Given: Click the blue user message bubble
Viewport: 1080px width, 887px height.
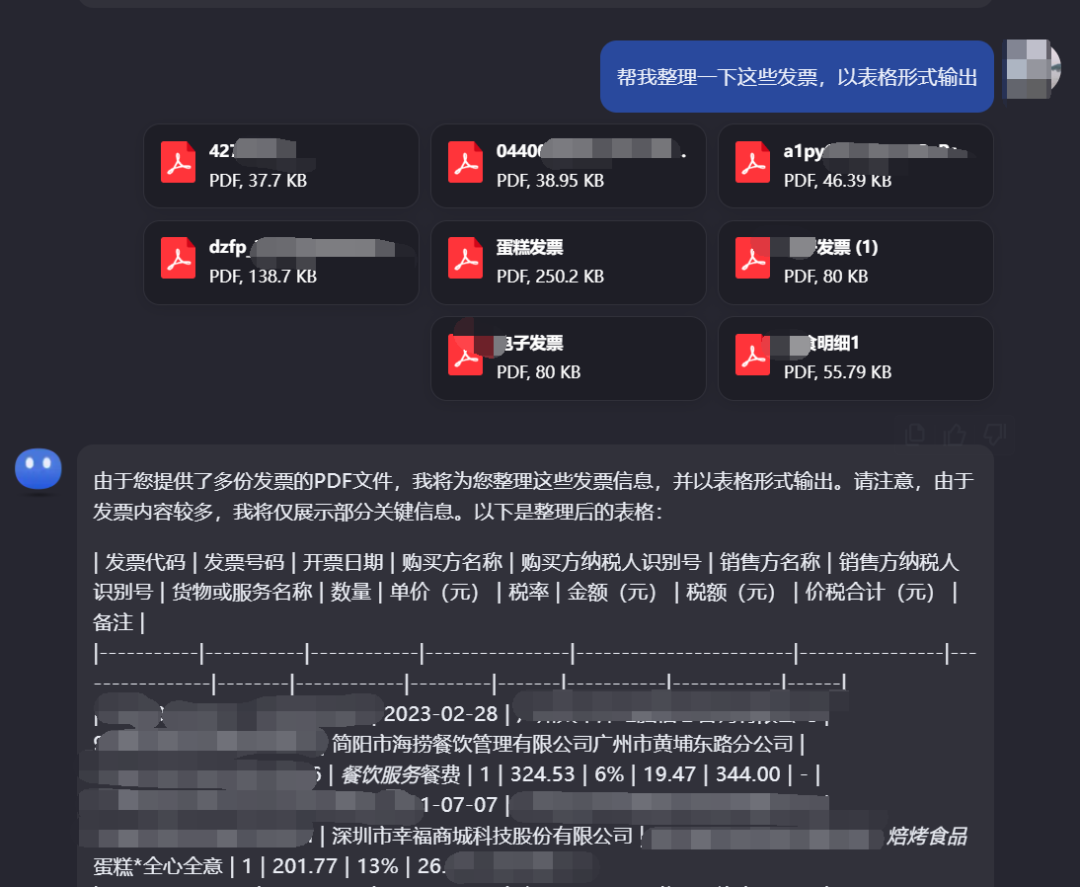Looking at the screenshot, I should click(x=796, y=77).
